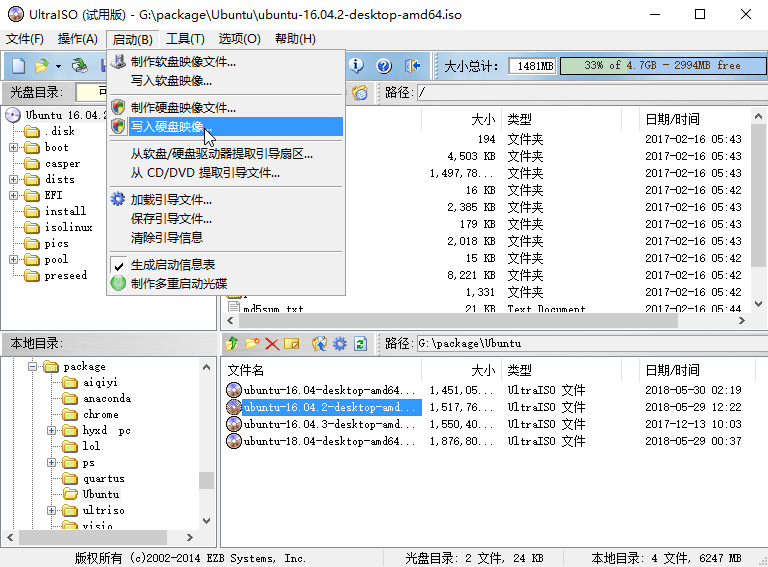The height and width of the screenshot is (567, 768).
Task: Click the ubuntu-16.04.3-desktop-amd file disc icon
Action: coord(234,424)
